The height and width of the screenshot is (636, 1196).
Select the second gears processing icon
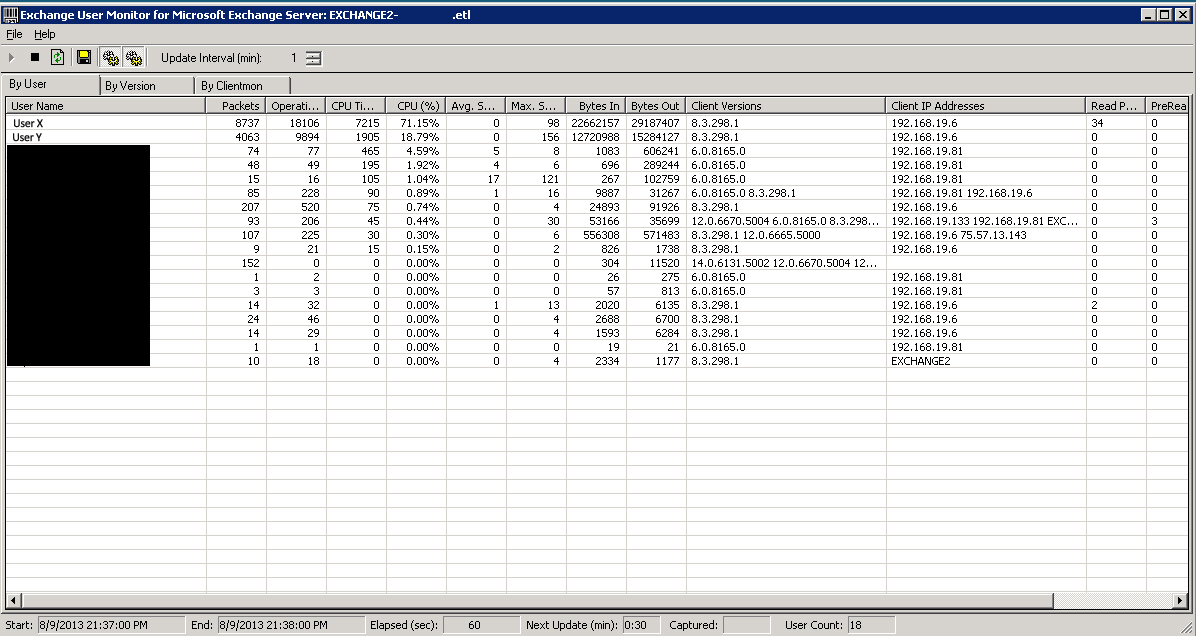tap(135, 57)
